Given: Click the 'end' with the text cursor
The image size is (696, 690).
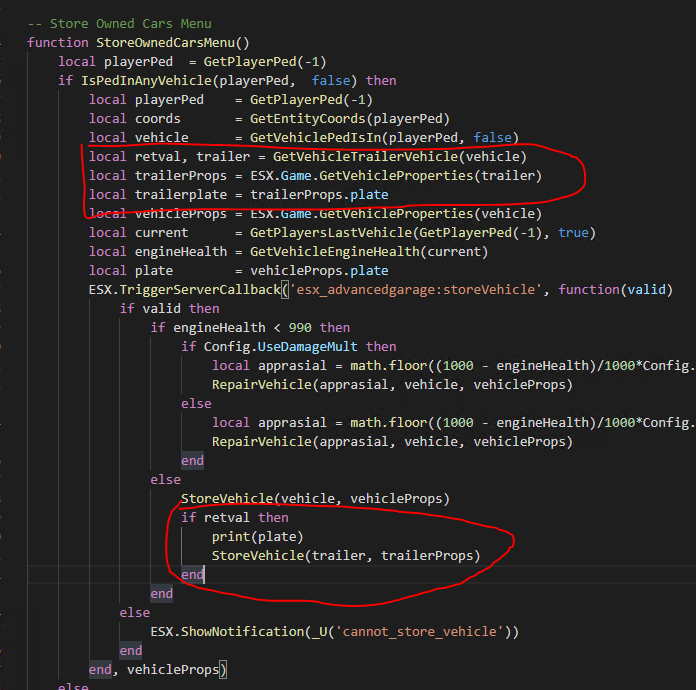Looking at the screenshot, I should point(192,575).
